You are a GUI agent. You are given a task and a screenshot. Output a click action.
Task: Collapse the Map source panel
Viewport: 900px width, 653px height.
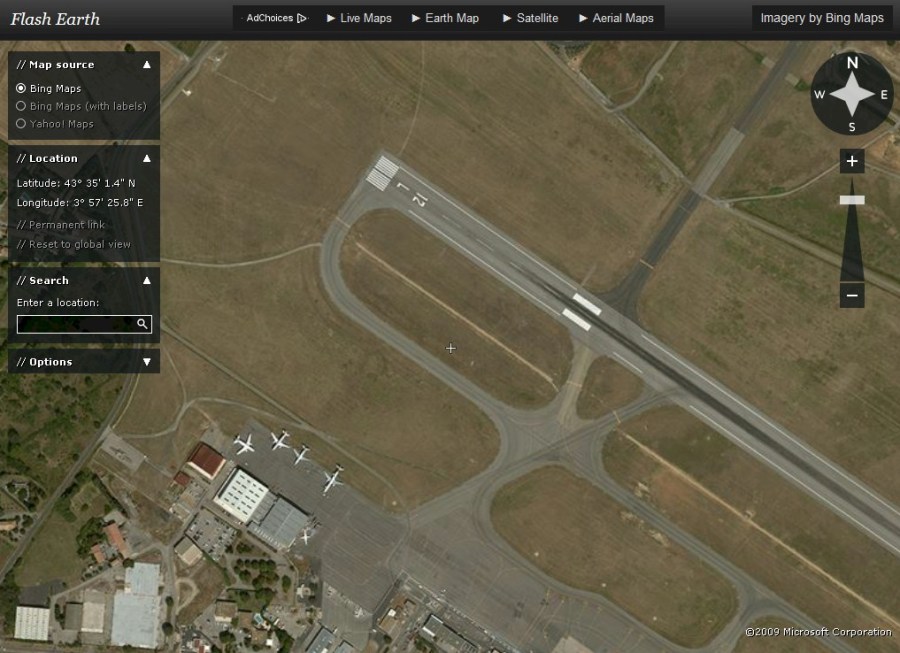pyautogui.click(x=147, y=64)
